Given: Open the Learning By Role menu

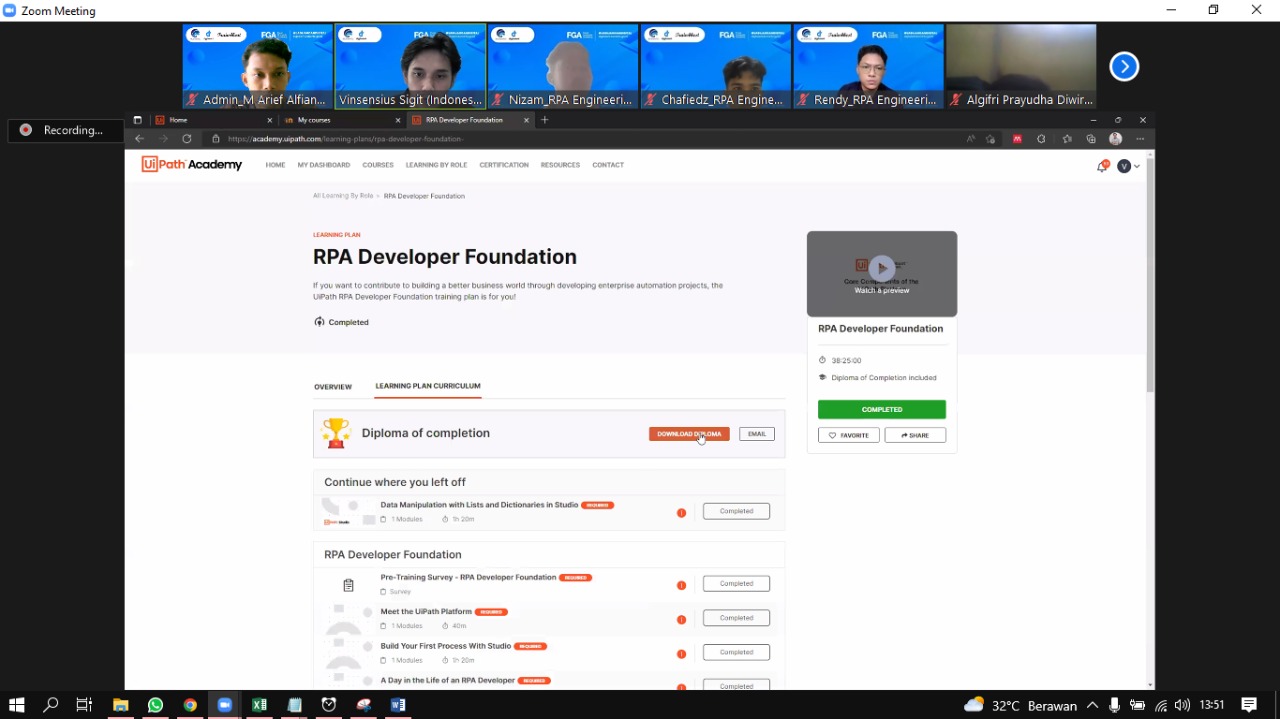Looking at the screenshot, I should [436, 165].
